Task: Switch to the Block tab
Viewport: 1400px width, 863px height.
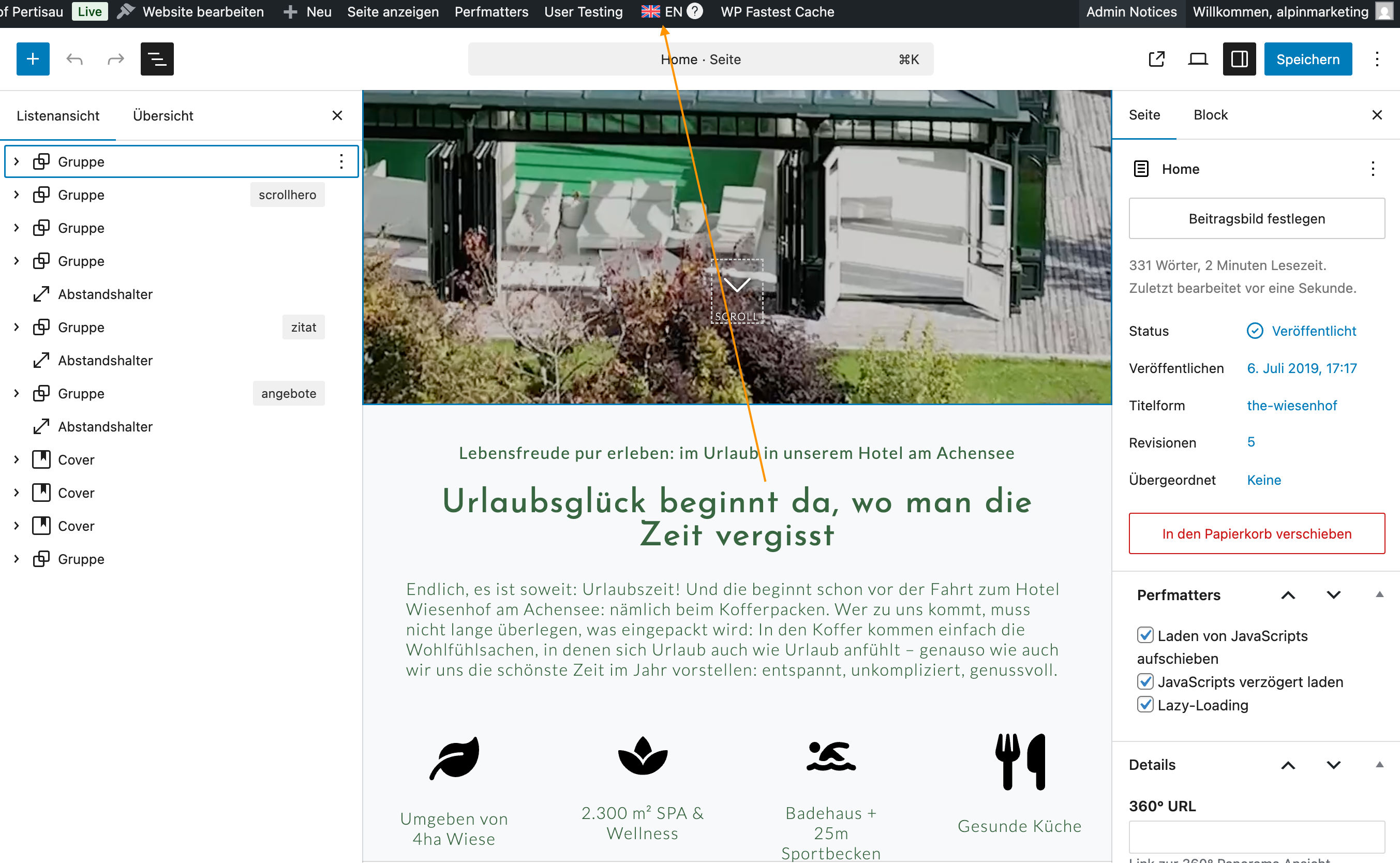Action: pyautogui.click(x=1210, y=115)
